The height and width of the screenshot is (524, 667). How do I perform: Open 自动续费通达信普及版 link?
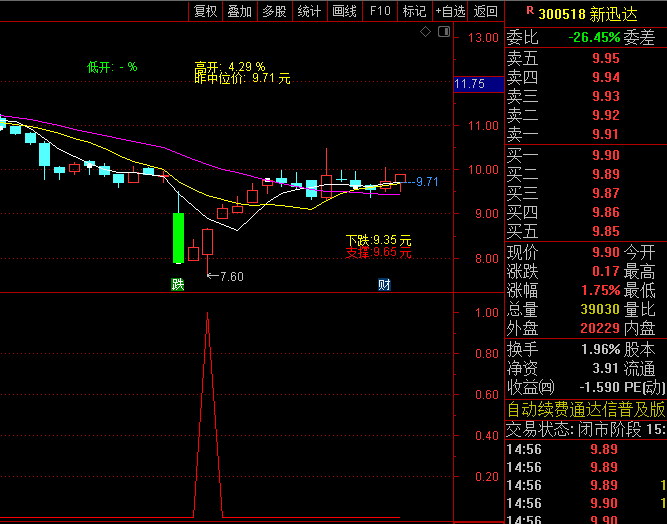tap(586, 410)
